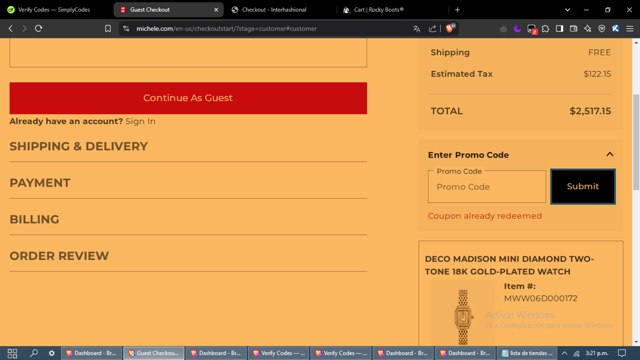
Task: Switch to the Checkout - Interhashional tab
Action: 274,9
